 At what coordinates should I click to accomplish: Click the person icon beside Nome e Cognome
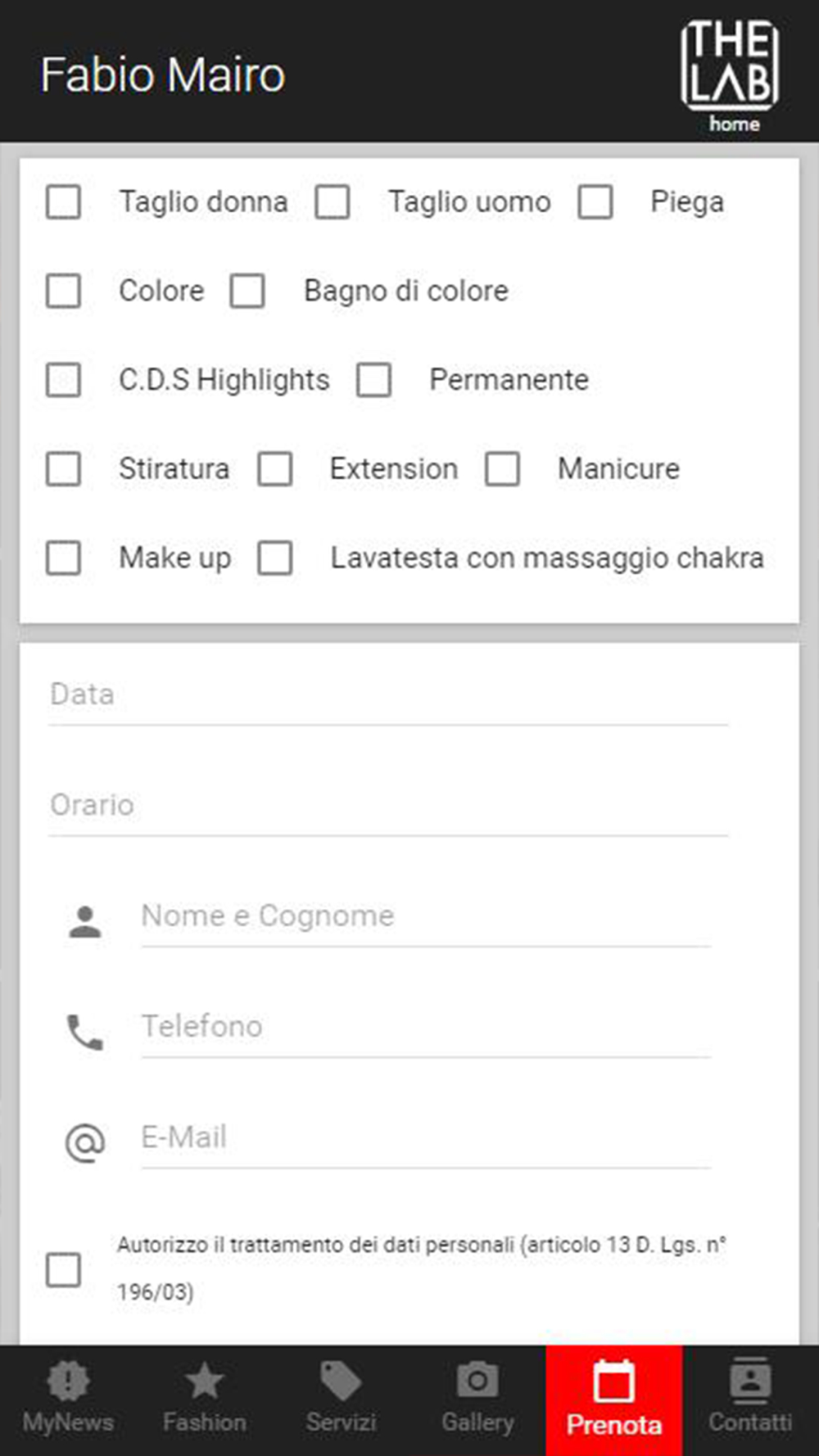click(x=85, y=921)
